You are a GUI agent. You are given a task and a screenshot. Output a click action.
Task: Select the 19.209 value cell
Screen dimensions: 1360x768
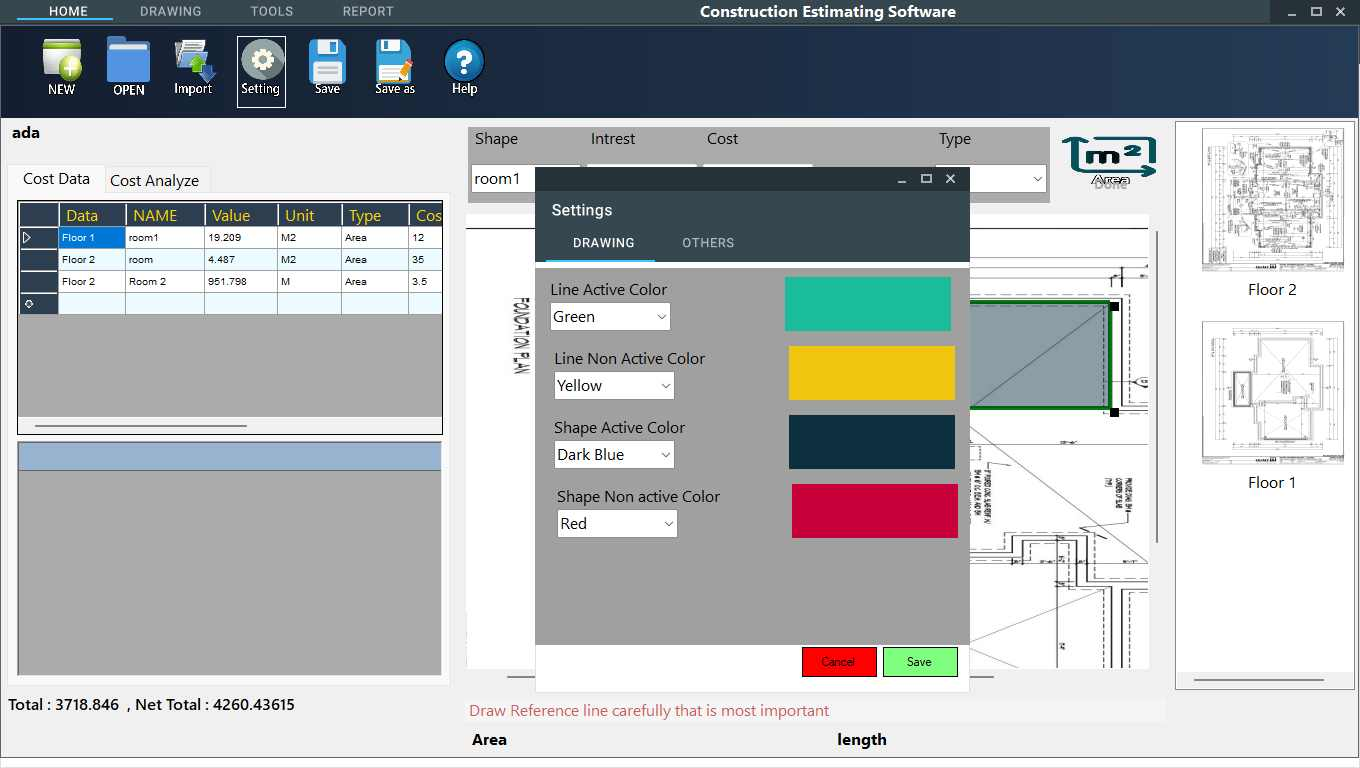(241, 238)
